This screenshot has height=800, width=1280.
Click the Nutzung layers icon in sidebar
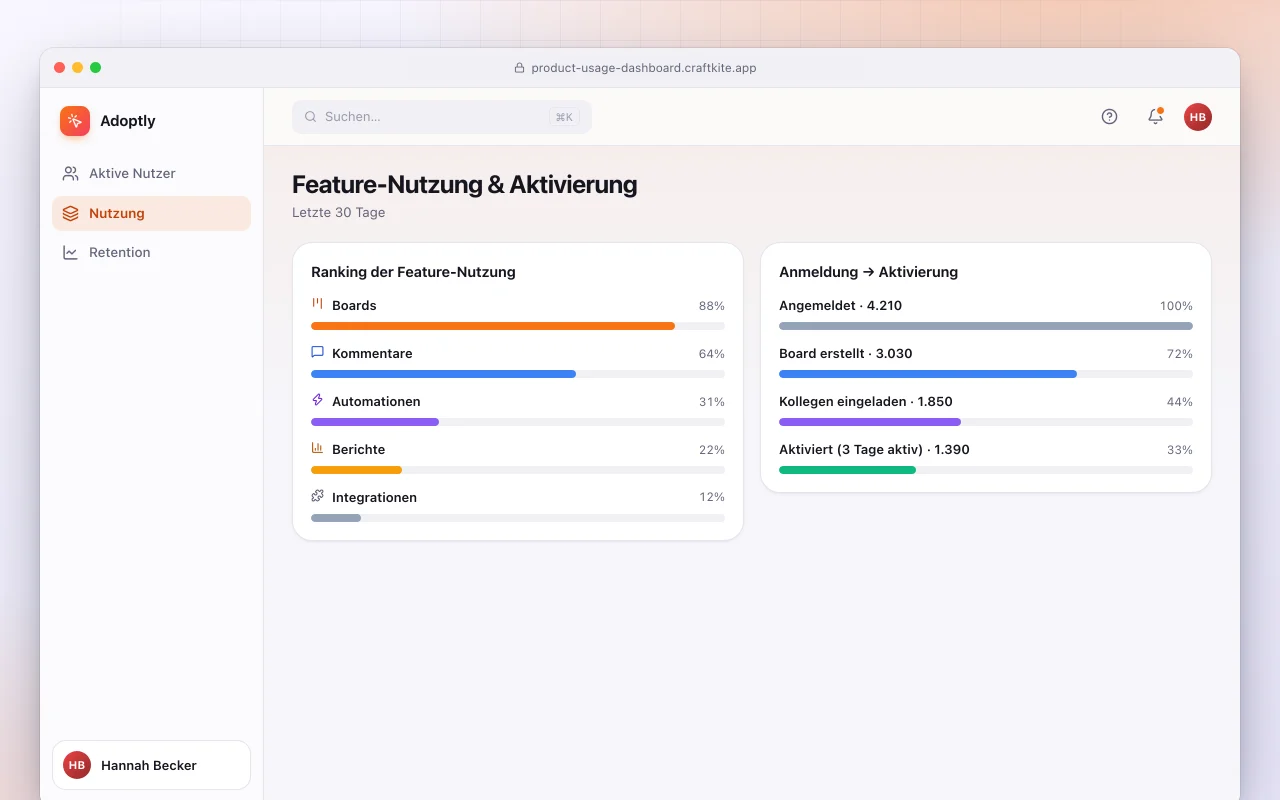[70, 213]
